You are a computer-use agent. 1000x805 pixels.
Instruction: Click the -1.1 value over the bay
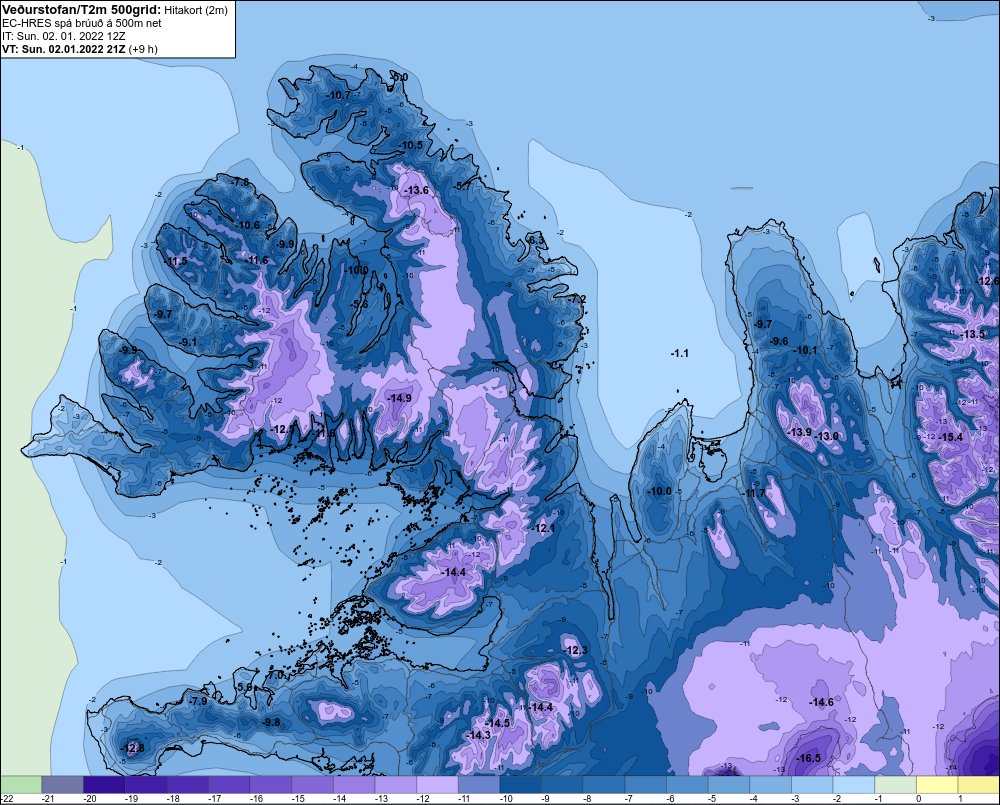pos(680,353)
